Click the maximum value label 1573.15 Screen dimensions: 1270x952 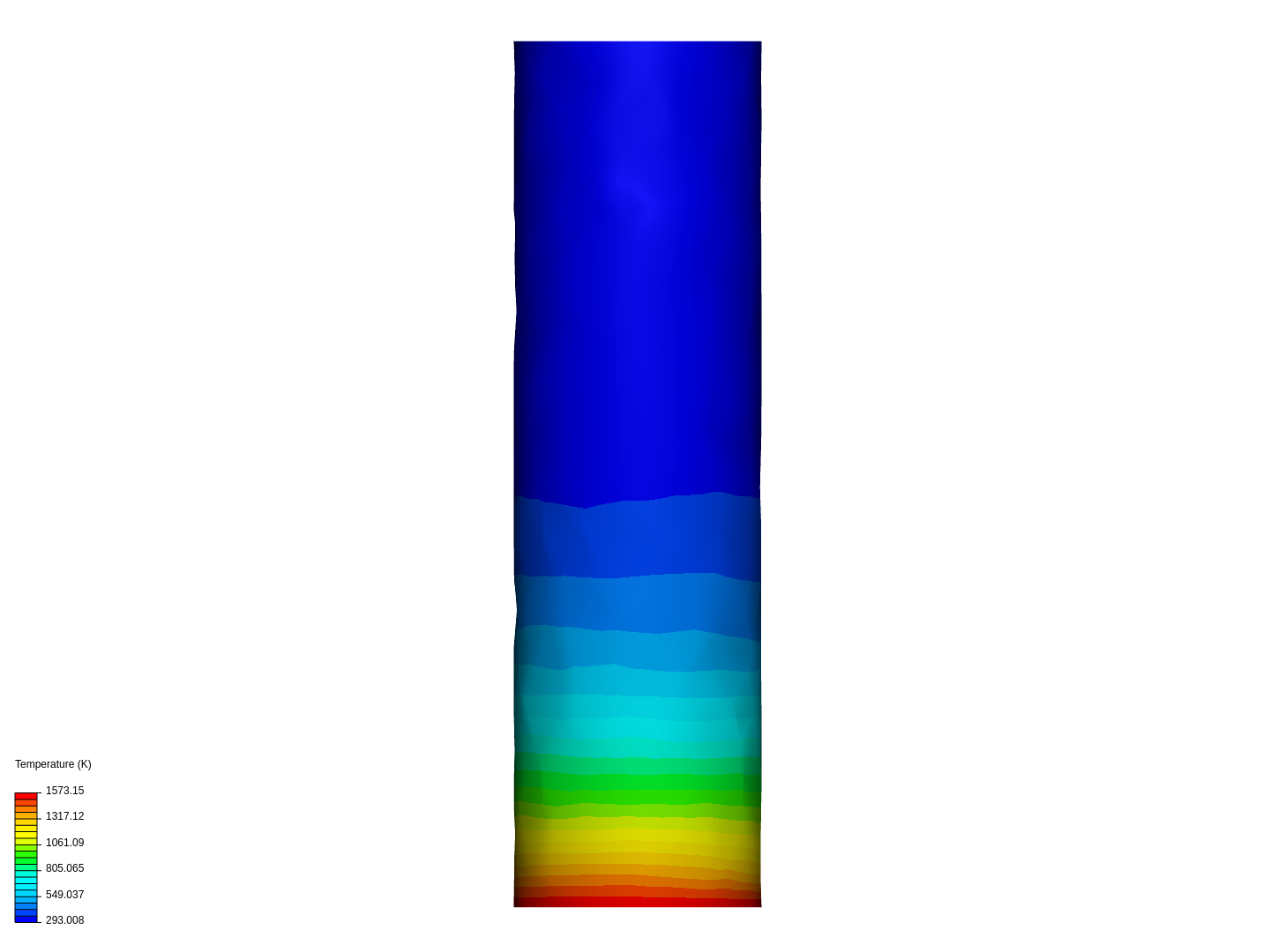tap(64, 791)
